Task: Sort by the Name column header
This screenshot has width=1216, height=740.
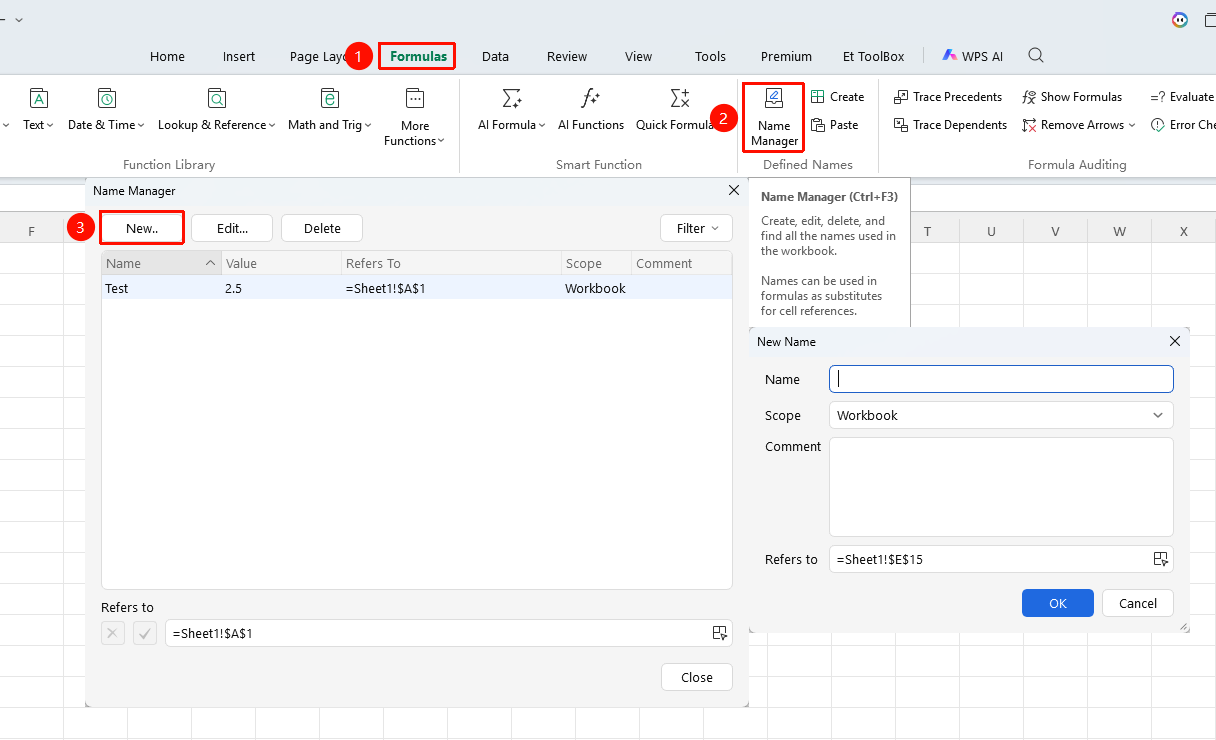Action: pos(160,263)
